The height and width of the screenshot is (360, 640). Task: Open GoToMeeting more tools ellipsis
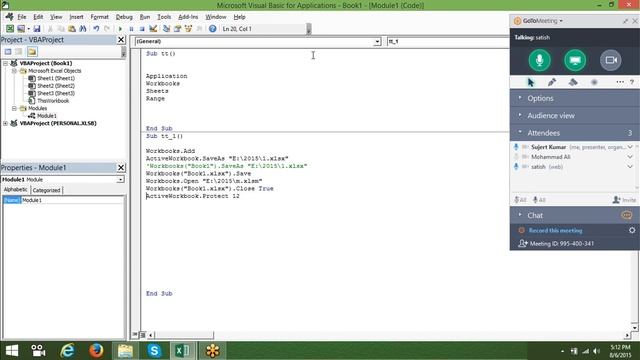(620, 82)
